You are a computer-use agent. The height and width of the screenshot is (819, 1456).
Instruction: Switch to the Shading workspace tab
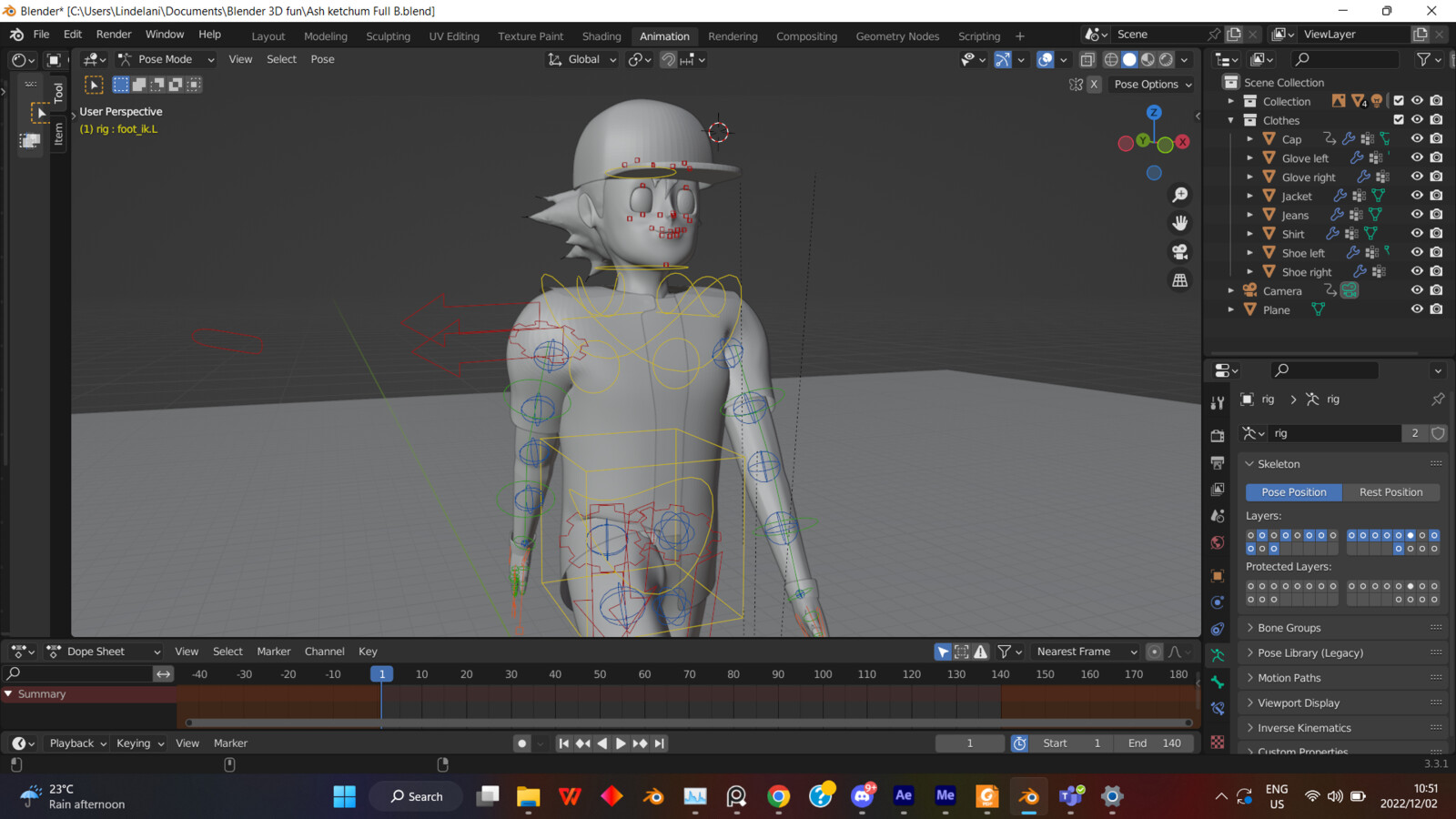[x=602, y=36]
